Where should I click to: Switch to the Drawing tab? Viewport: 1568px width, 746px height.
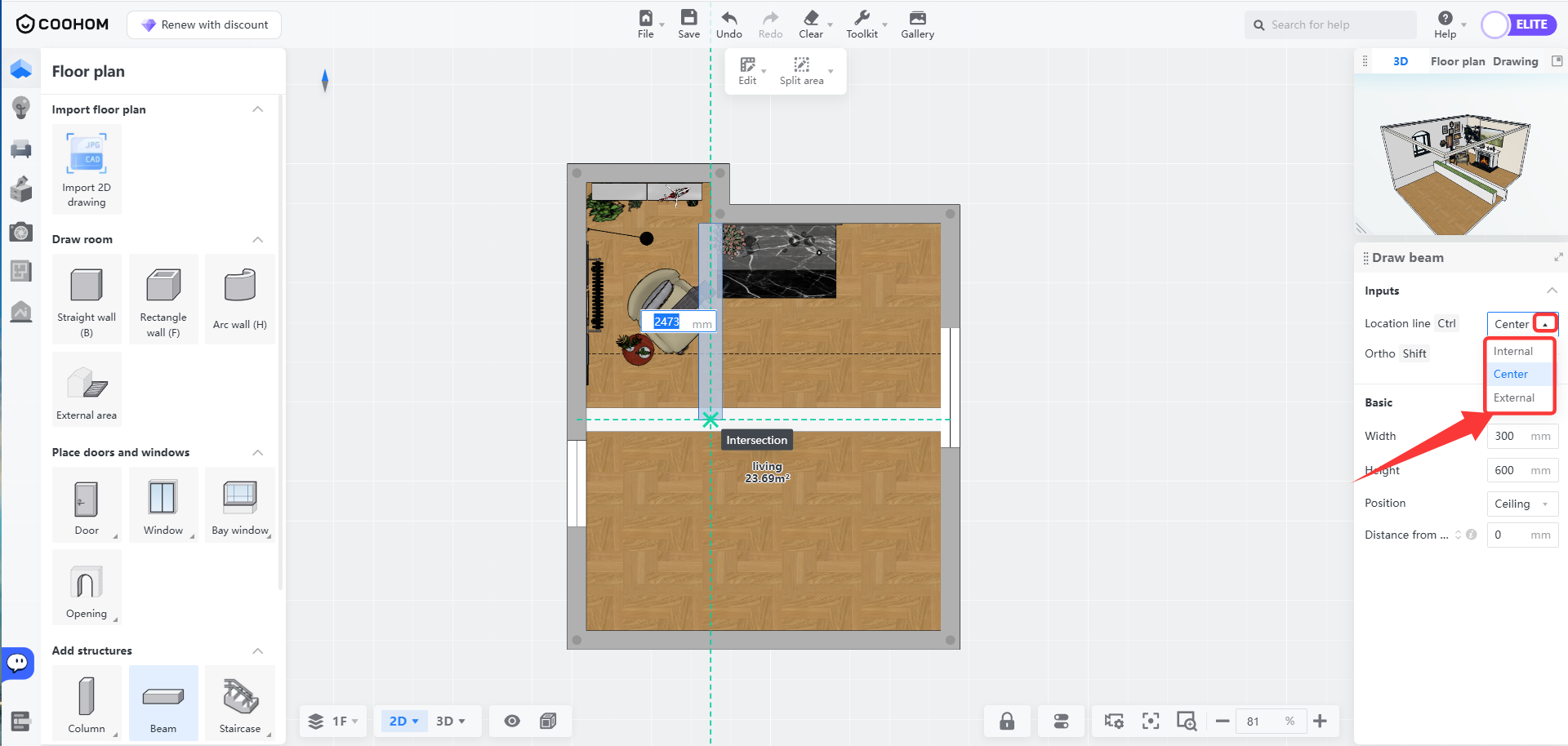[x=1515, y=61]
